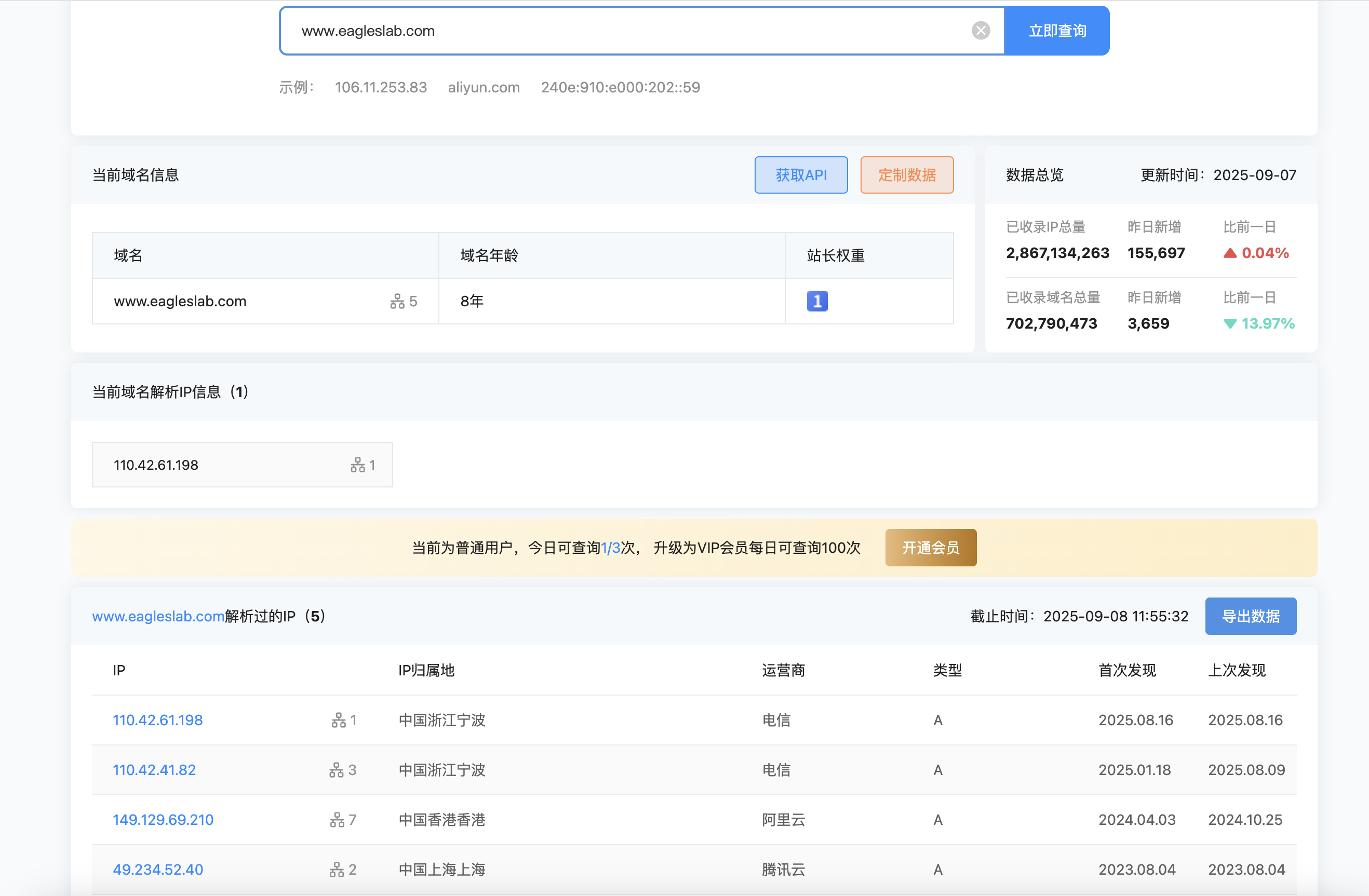The width and height of the screenshot is (1369, 896).
Task: Click the aliyun.com example link
Action: tap(484, 87)
